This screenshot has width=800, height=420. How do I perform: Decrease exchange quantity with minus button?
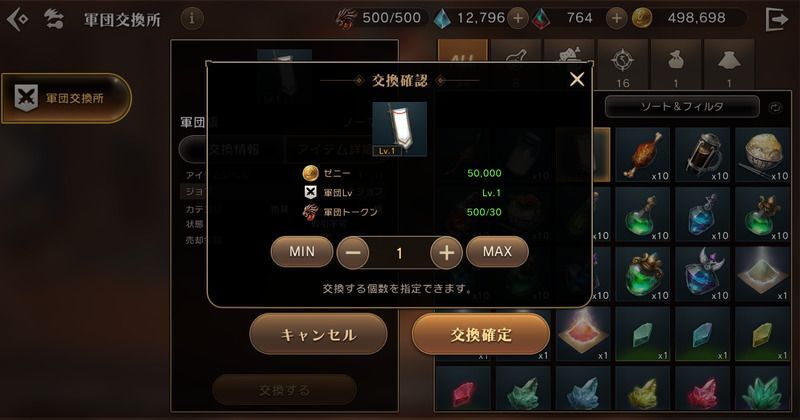click(x=353, y=253)
